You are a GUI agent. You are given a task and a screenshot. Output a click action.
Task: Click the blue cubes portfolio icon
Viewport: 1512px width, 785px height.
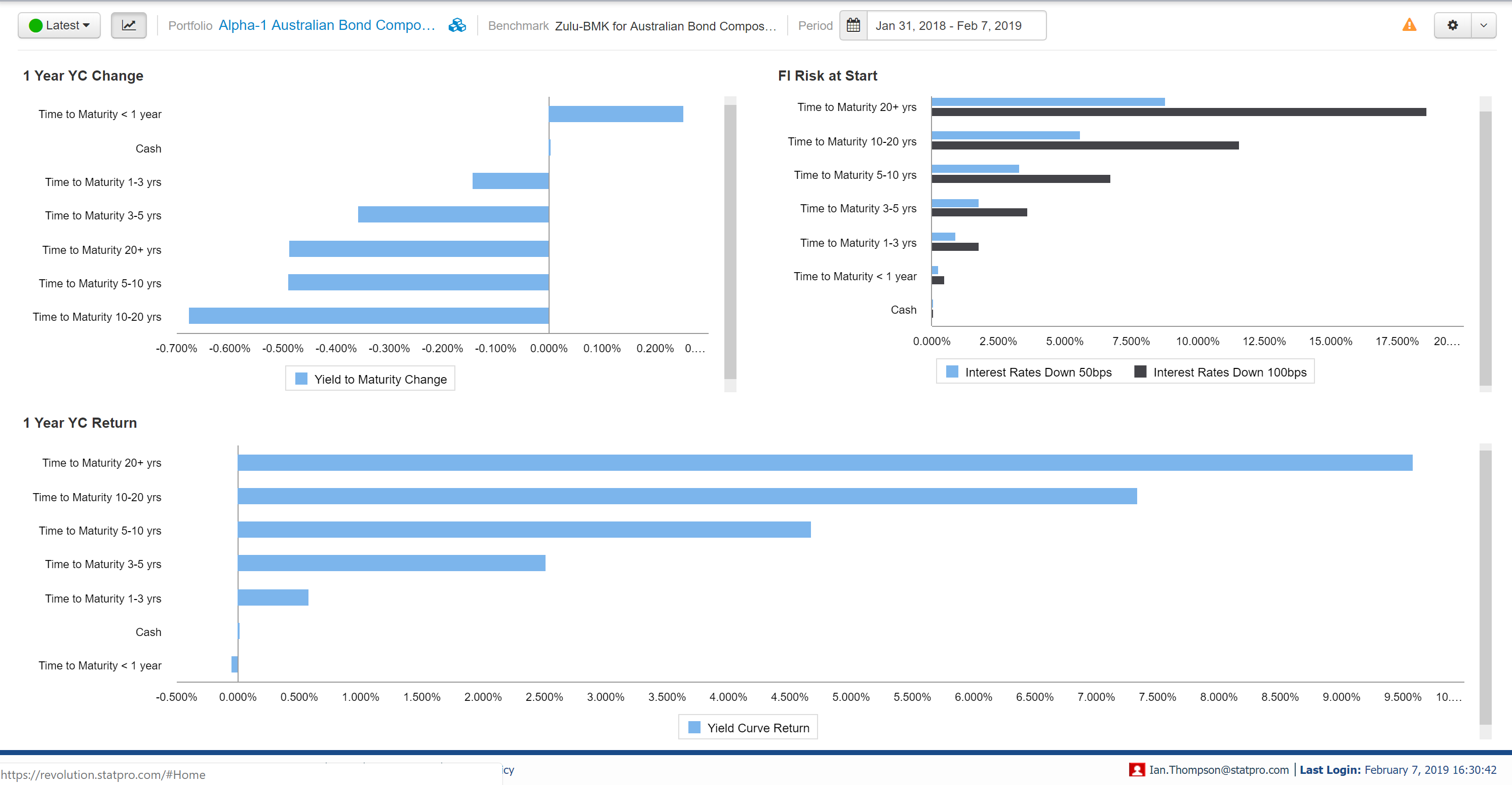click(x=457, y=25)
